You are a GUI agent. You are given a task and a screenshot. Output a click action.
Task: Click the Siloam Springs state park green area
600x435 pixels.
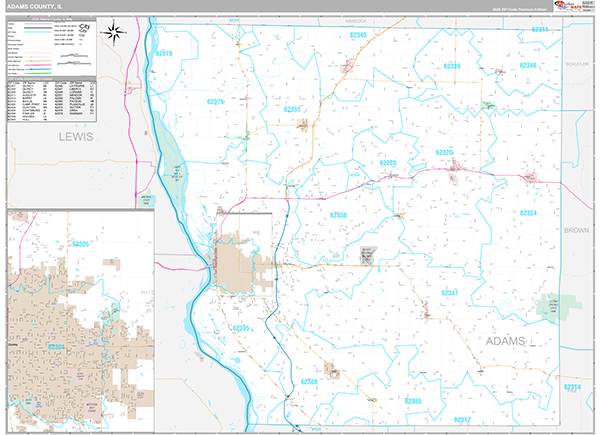point(557,308)
